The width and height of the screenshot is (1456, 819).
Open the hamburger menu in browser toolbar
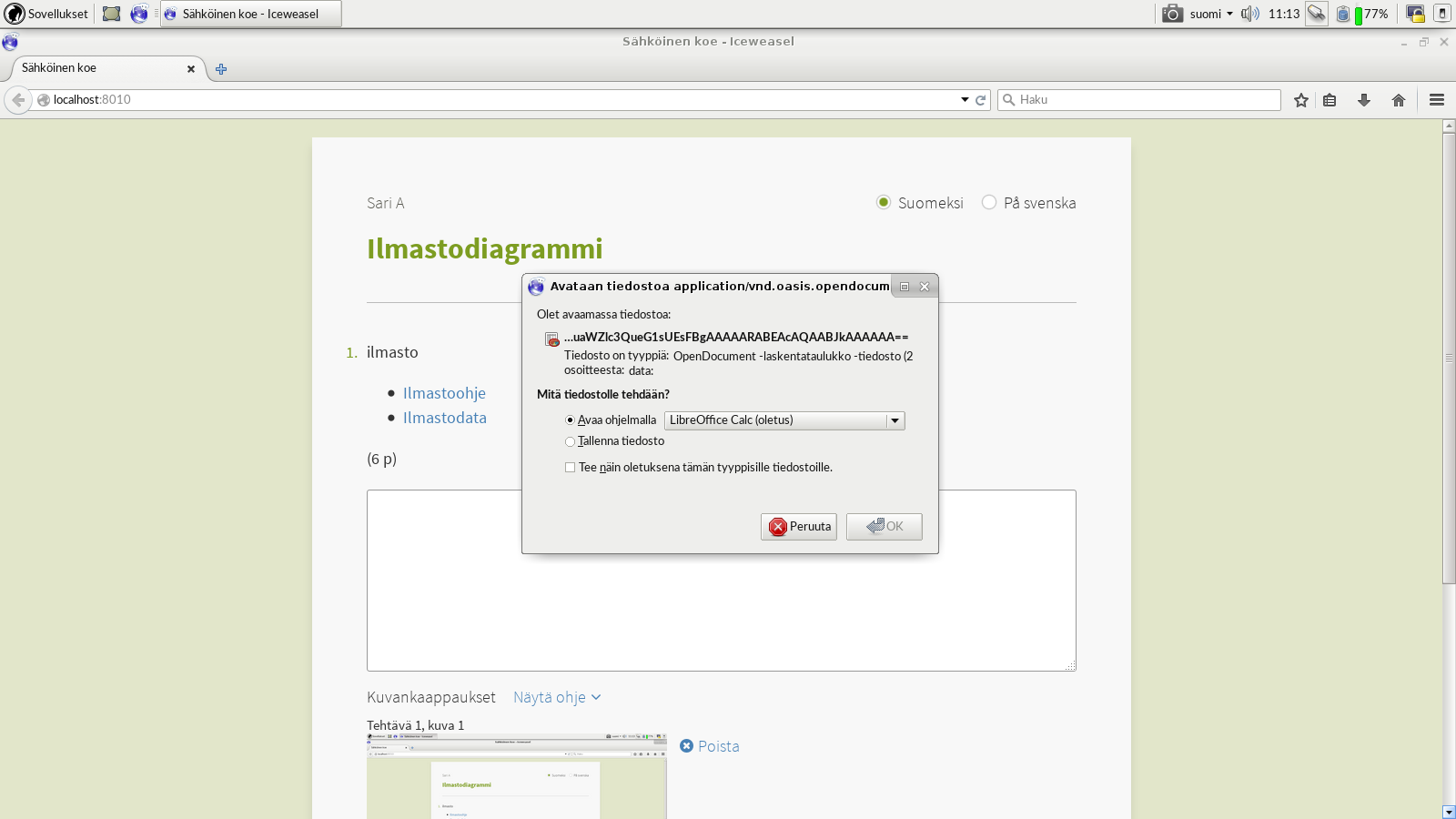click(1437, 100)
